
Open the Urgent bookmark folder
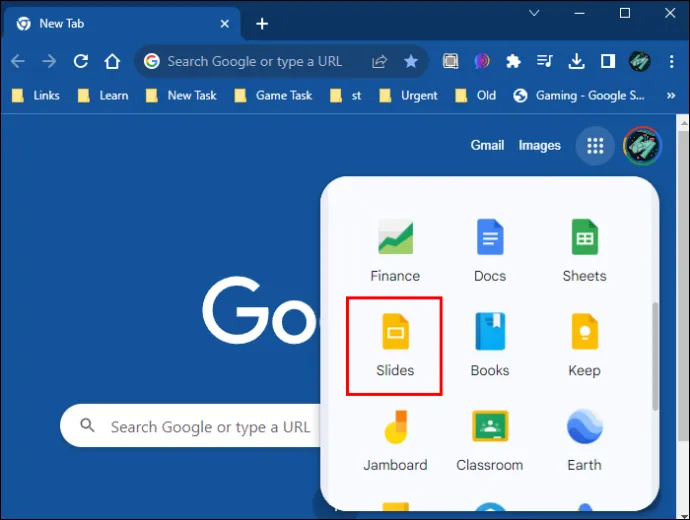408,95
